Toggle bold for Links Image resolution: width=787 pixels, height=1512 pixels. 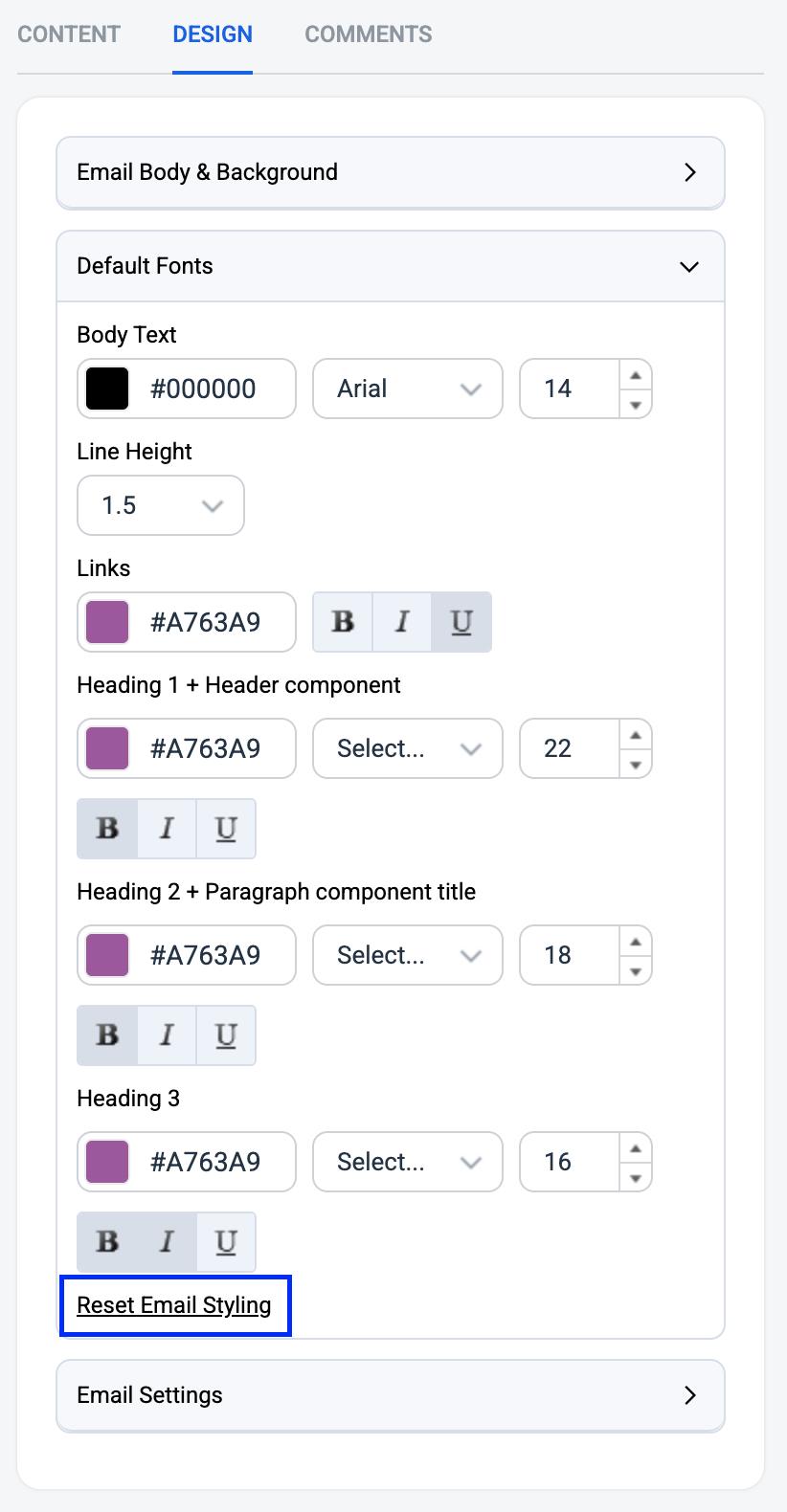coord(343,622)
